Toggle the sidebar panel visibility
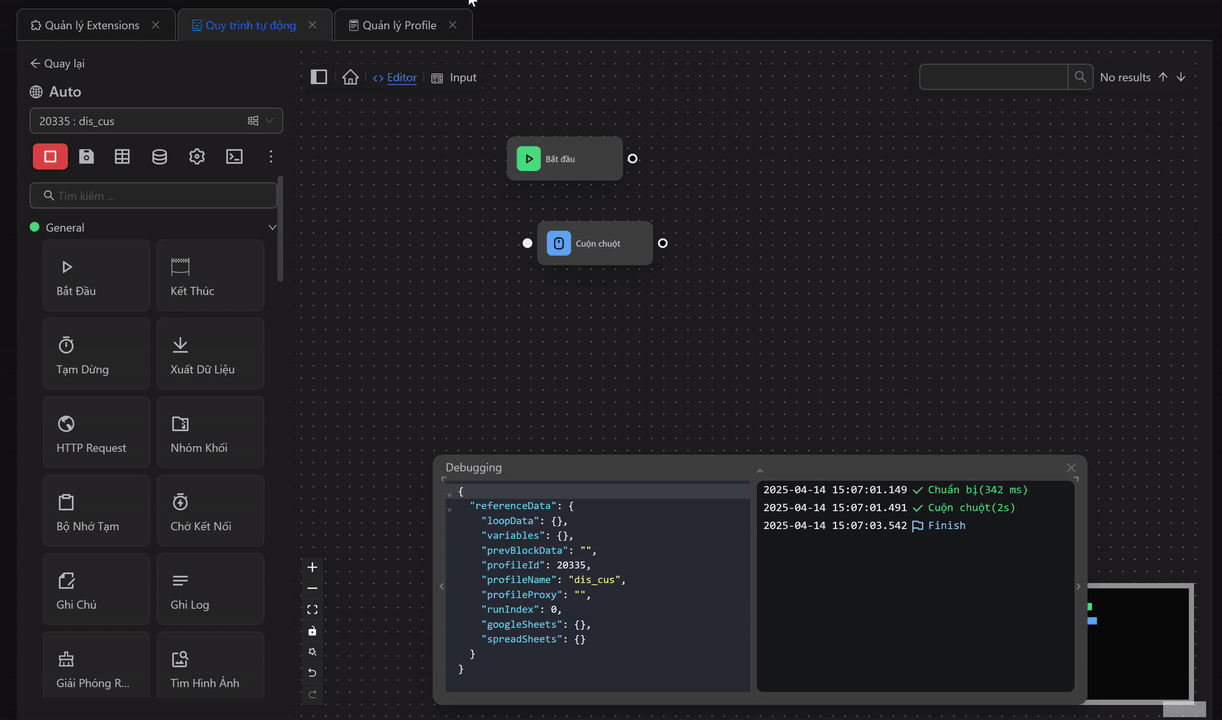 (319, 77)
